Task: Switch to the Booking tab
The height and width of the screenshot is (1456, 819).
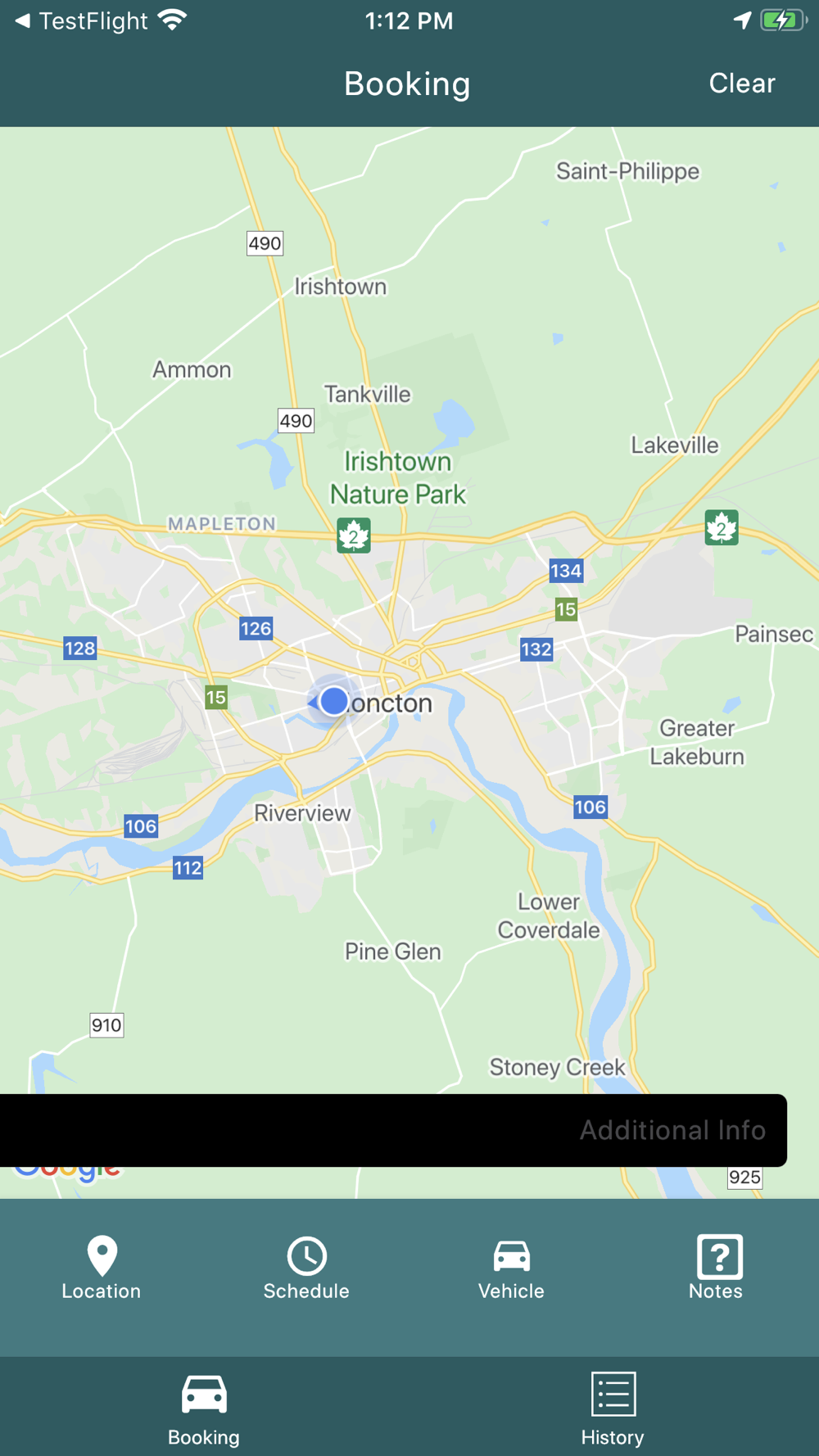Action: coord(204,1410)
